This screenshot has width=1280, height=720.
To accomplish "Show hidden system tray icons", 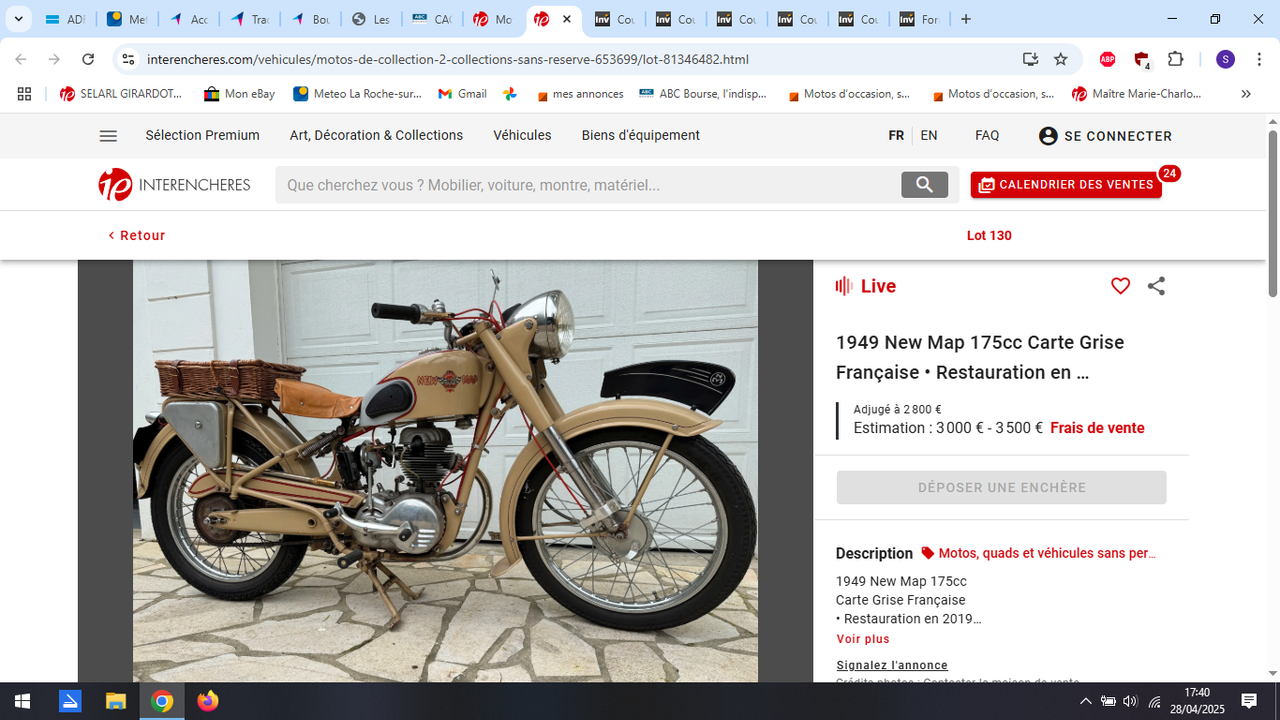I will point(1086,701).
